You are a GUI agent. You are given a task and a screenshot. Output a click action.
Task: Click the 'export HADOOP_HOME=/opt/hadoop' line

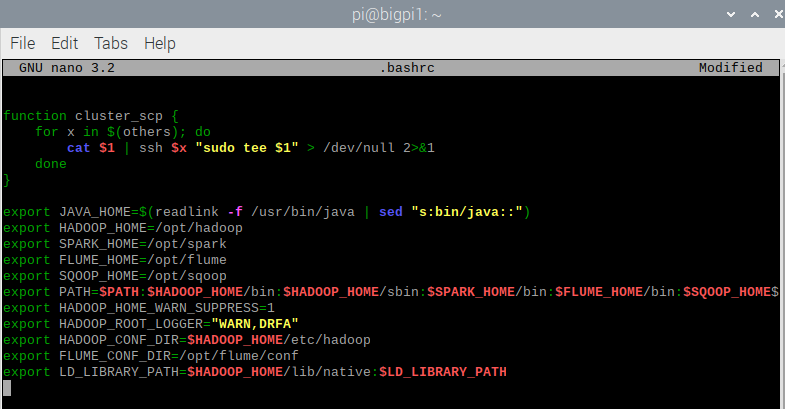pyautogui.click(x=123, y=228)
